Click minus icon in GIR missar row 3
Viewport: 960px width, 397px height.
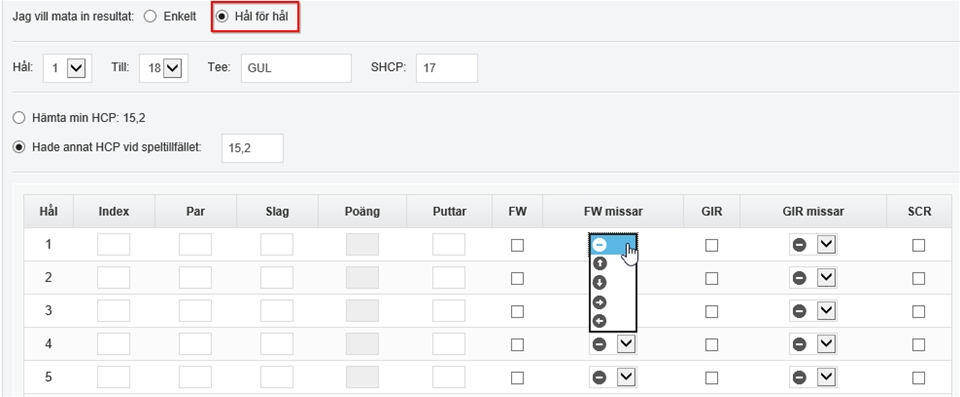[x=799, y=311]
